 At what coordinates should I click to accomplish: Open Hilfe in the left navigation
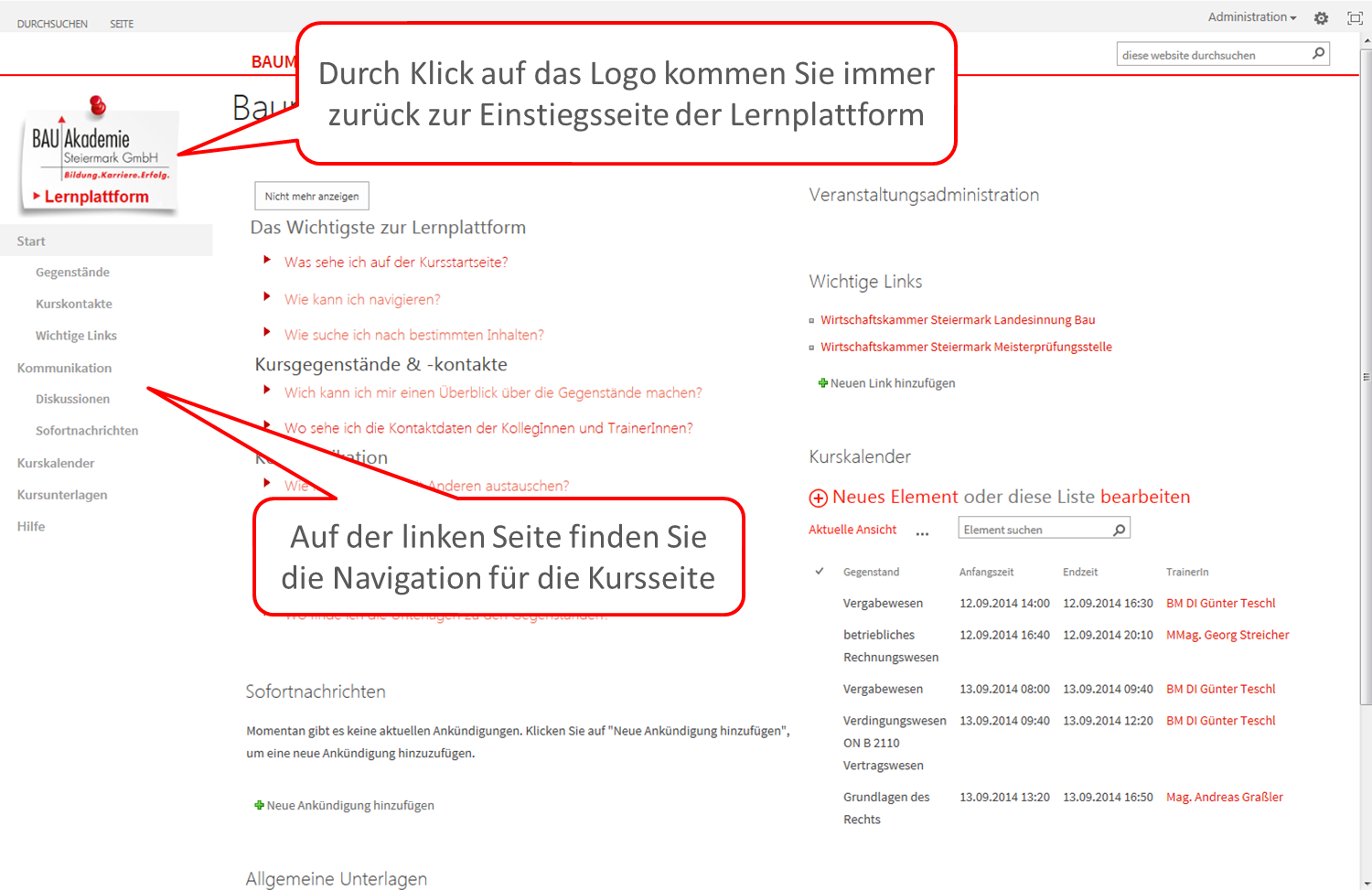point(31,527)
